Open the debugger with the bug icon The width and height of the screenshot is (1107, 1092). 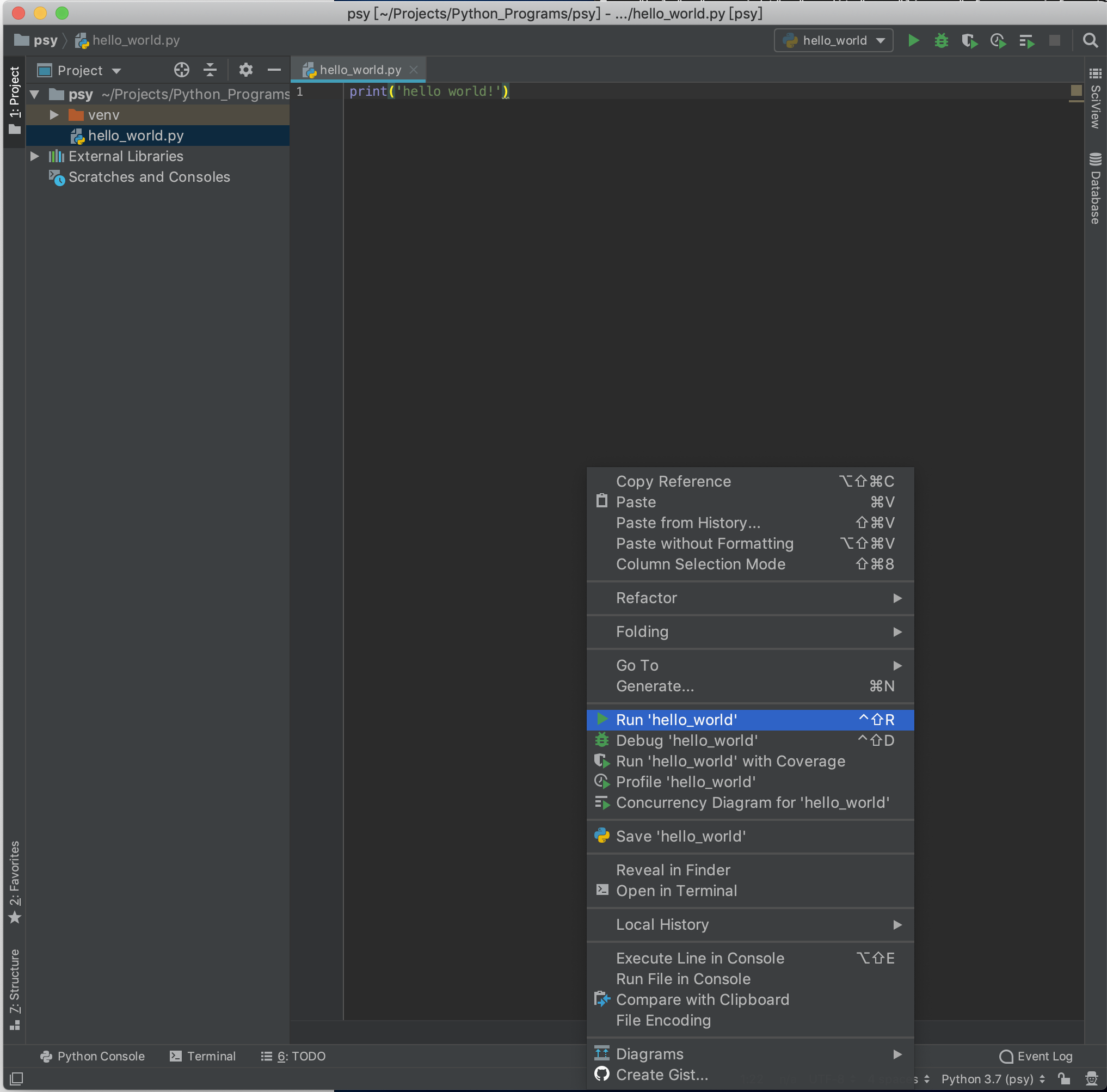coord(942,40)
